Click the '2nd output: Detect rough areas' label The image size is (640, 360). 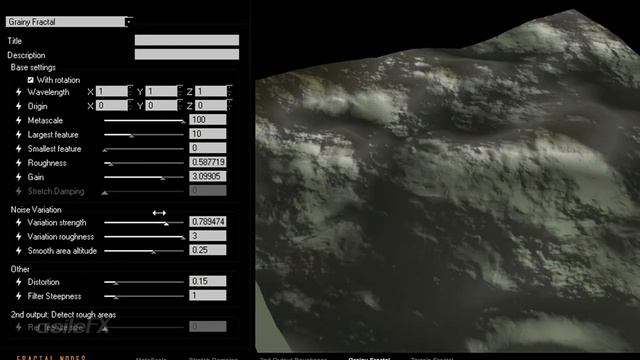click(x=63, y=315)
